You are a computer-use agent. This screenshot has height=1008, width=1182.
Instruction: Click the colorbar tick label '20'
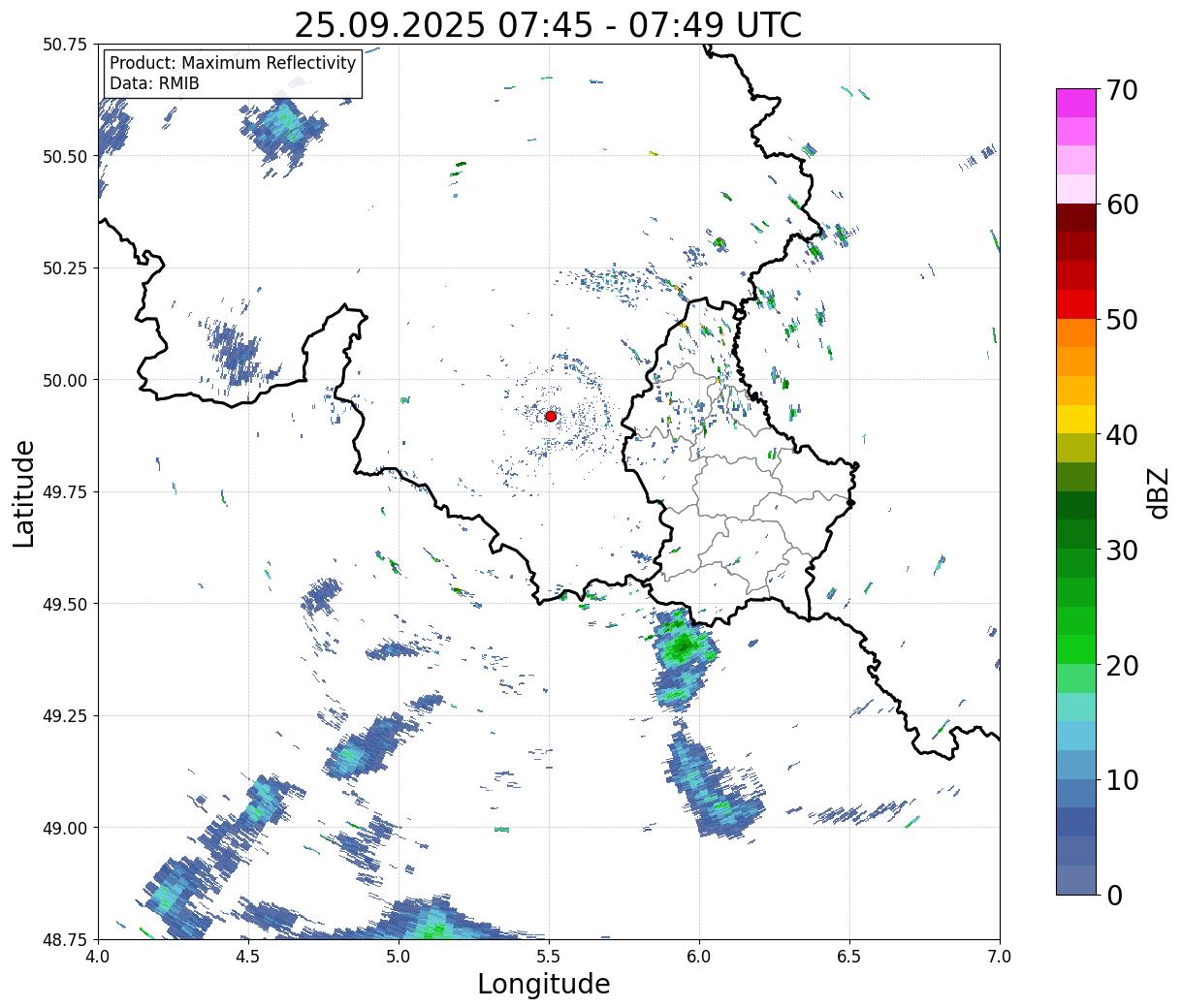1121,665
